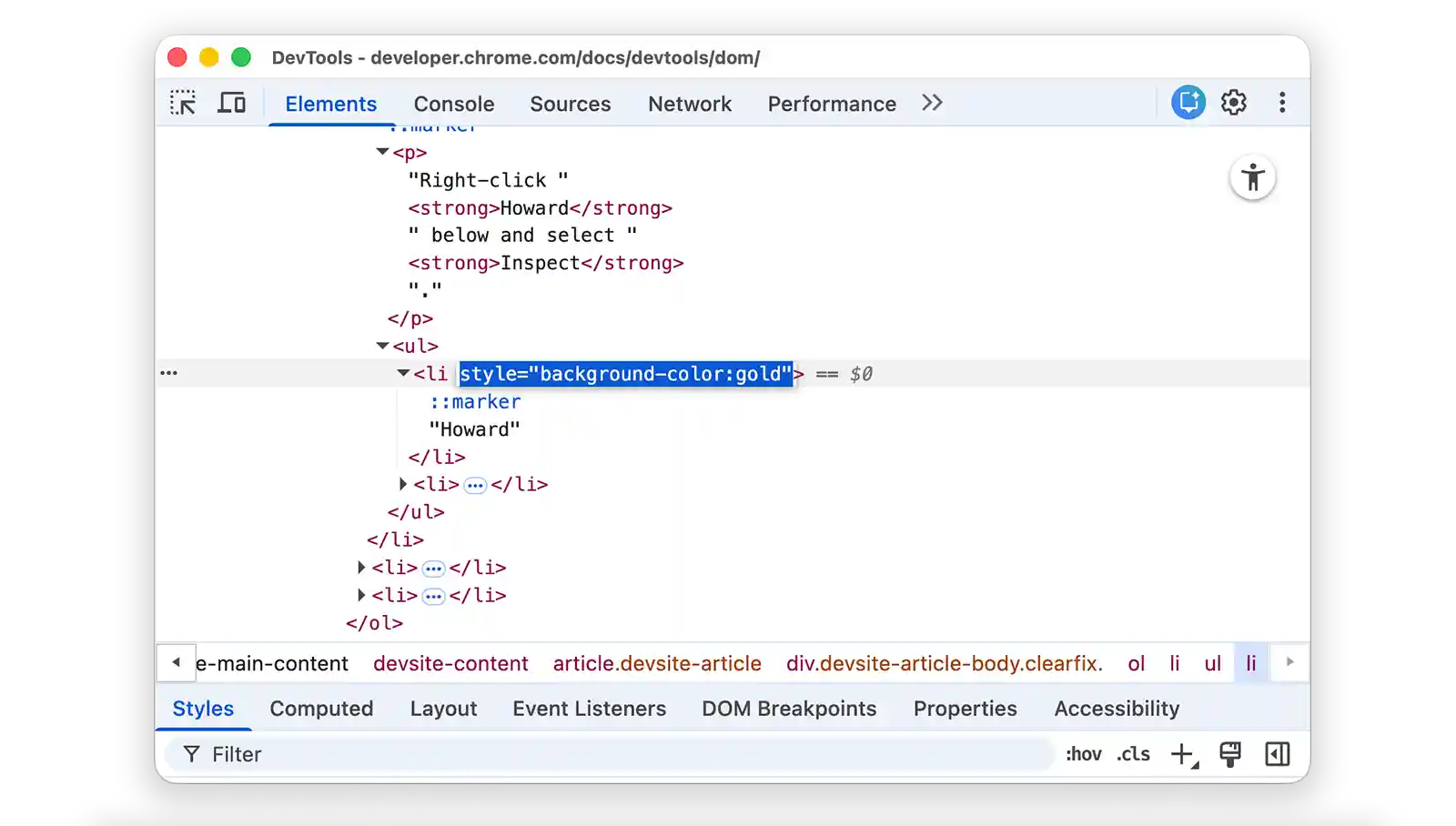Viewport: 1456px width, 826px height.
Task: Open the three-dot customize DevTools menu
Action: click(x=1282, y=102)
